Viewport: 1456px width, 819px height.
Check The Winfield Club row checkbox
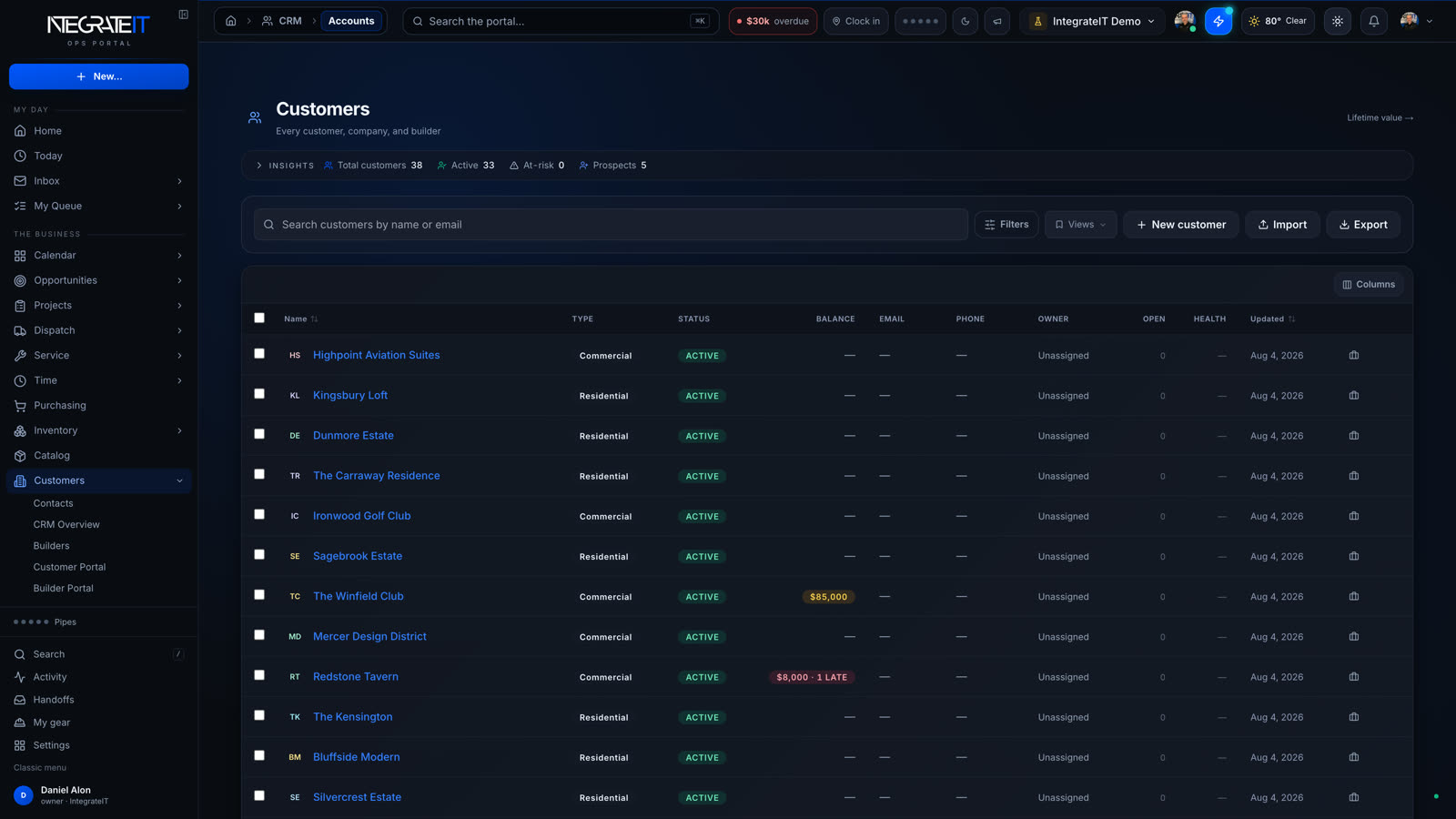[x=259, y=594]
